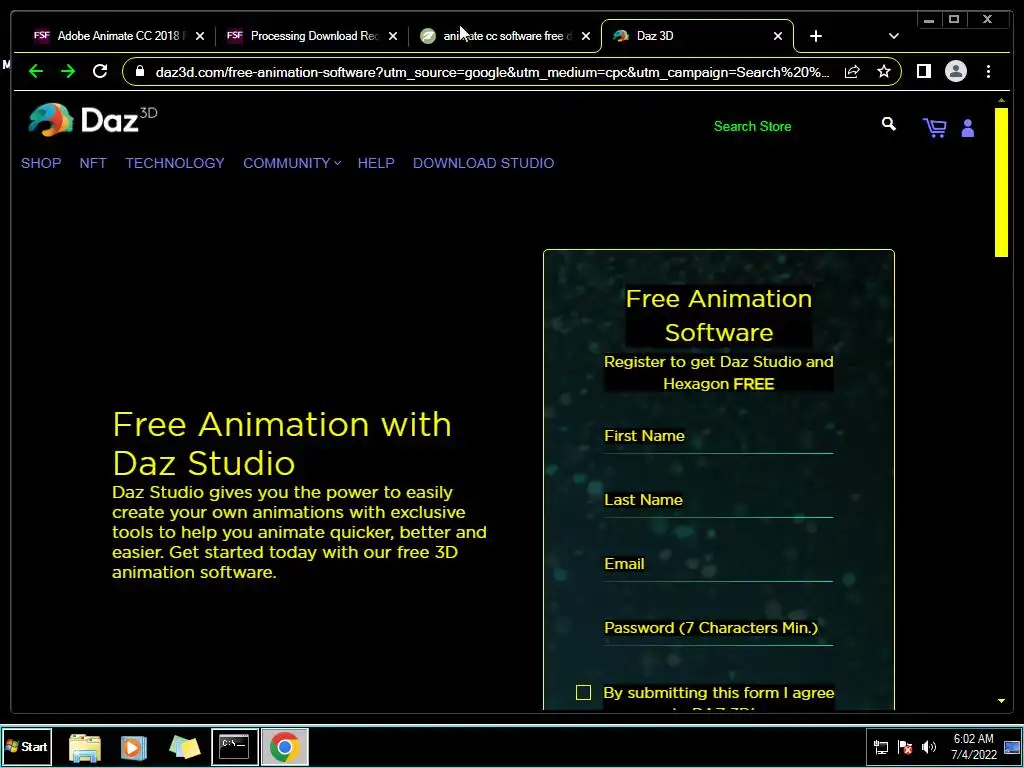Click the yellow page scrollbar thumb
1024x768 pixels.
(x=1001, y=183)
